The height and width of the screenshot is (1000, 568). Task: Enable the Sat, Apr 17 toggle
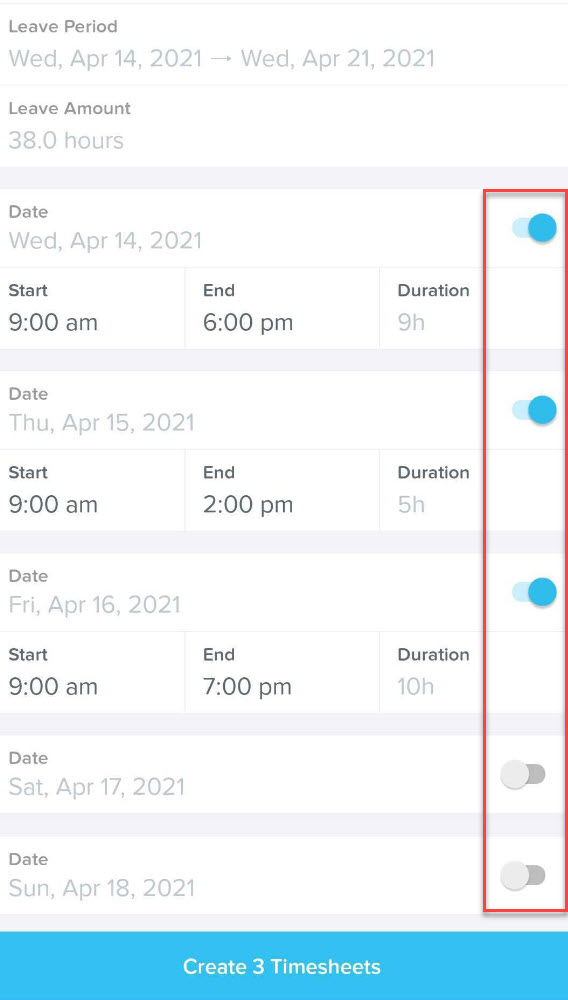tap(523, 775)
